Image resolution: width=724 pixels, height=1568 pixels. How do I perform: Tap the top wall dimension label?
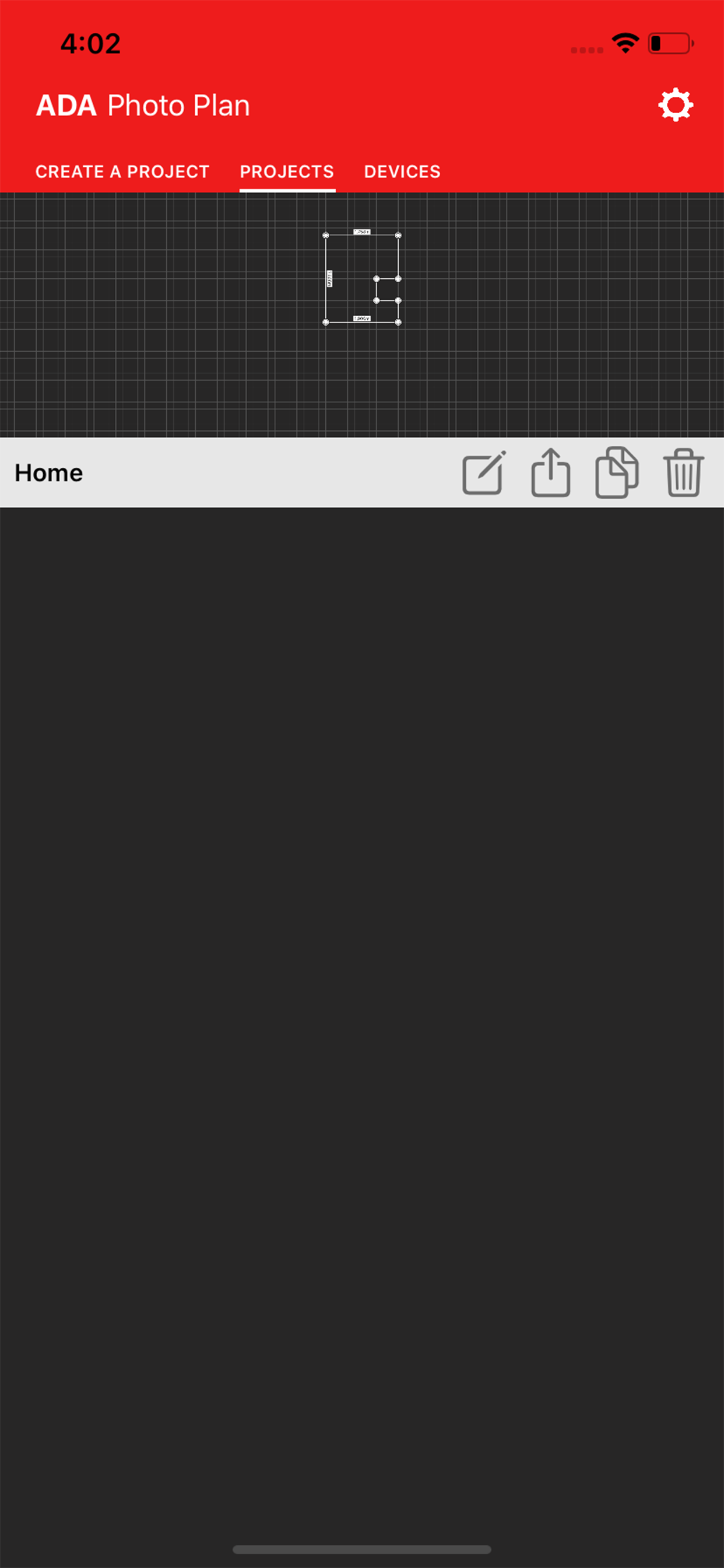click(x=362, y=232)
